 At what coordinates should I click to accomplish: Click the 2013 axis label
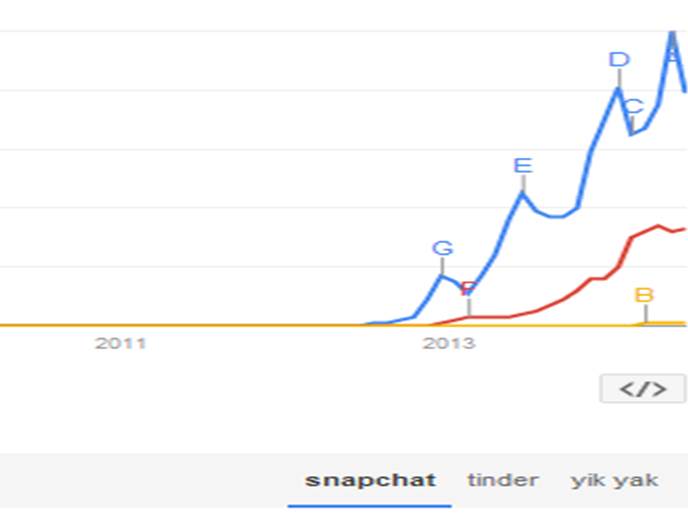click(448, 344)
